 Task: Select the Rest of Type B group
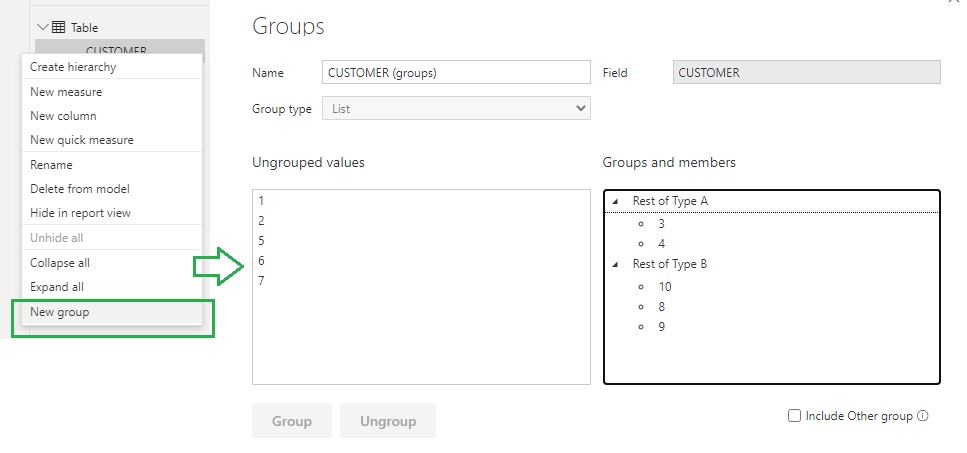670,264
